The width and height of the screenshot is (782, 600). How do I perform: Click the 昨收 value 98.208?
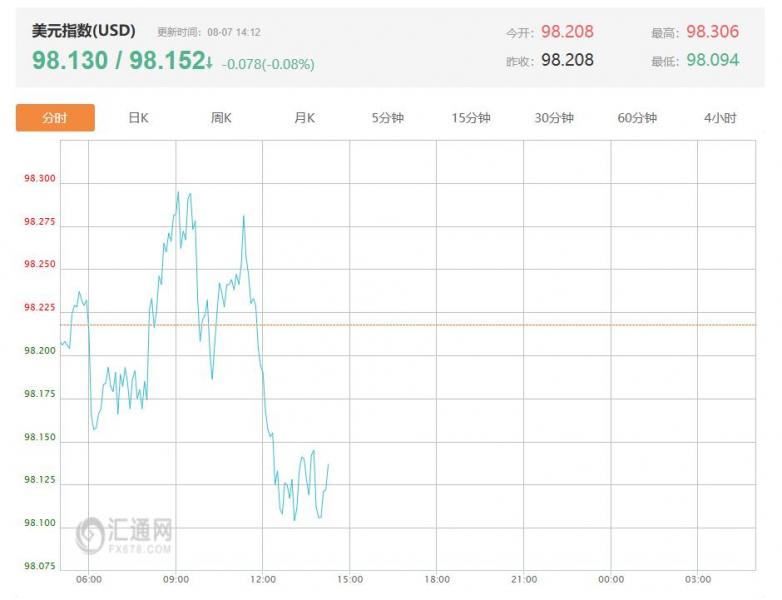pos(567,60)
